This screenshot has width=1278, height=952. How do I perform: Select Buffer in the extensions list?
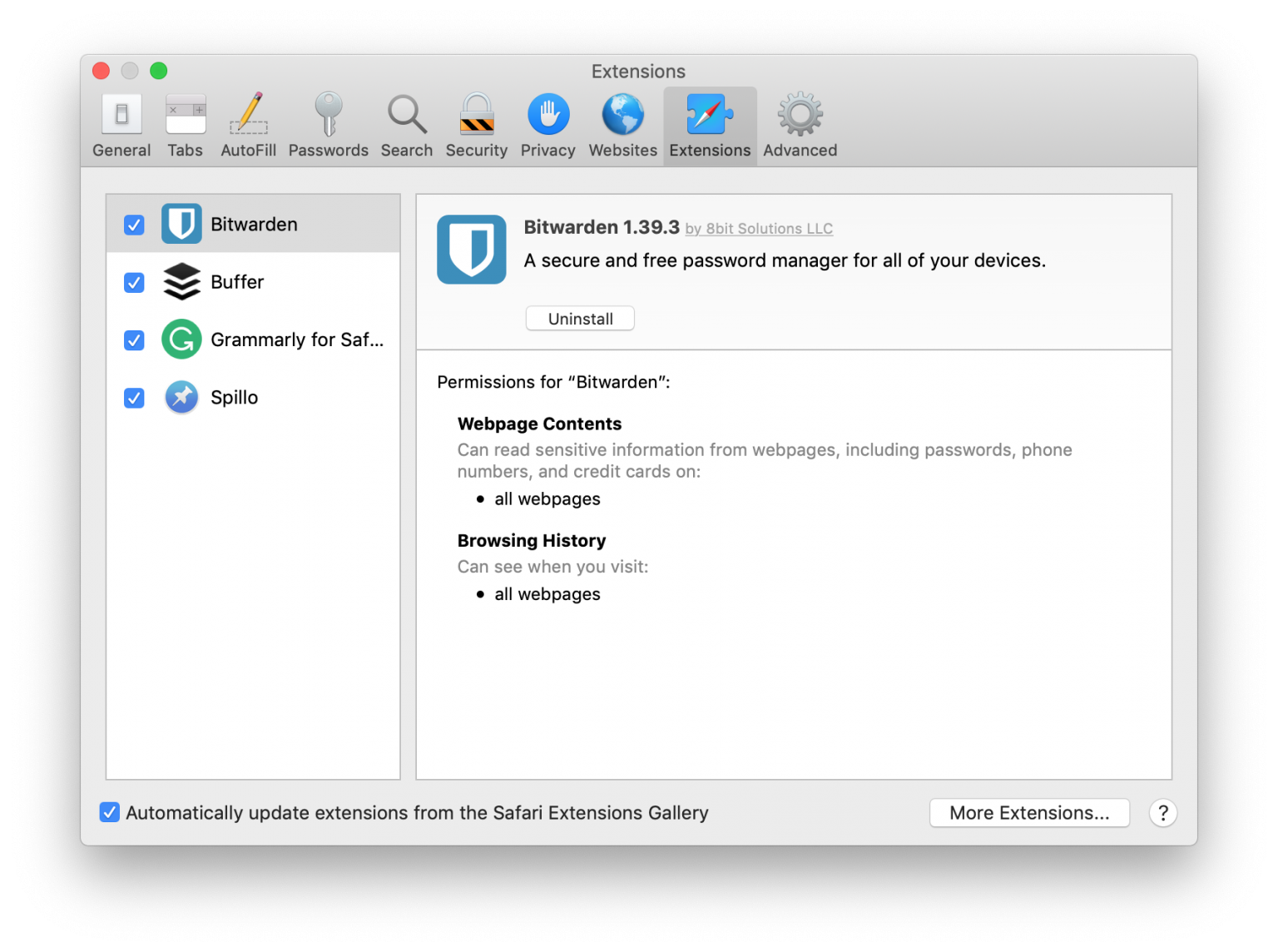pyautogui.click(x=253, y=281)
